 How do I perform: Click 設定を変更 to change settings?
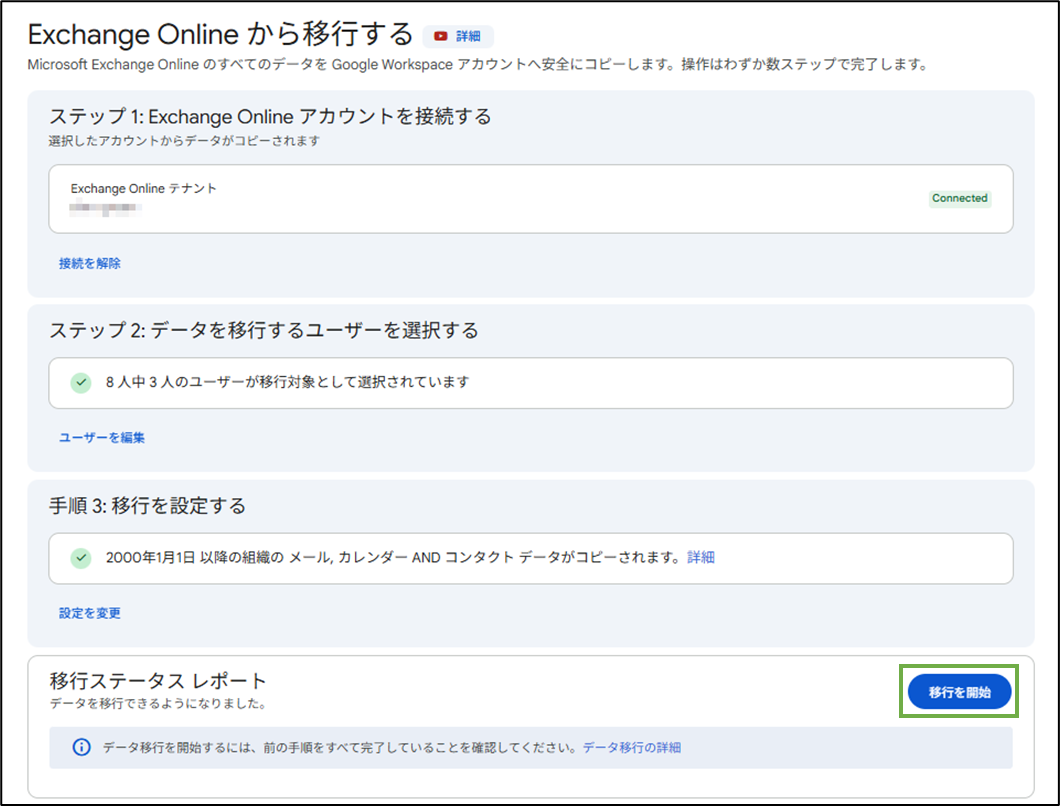tap(90, 613)
